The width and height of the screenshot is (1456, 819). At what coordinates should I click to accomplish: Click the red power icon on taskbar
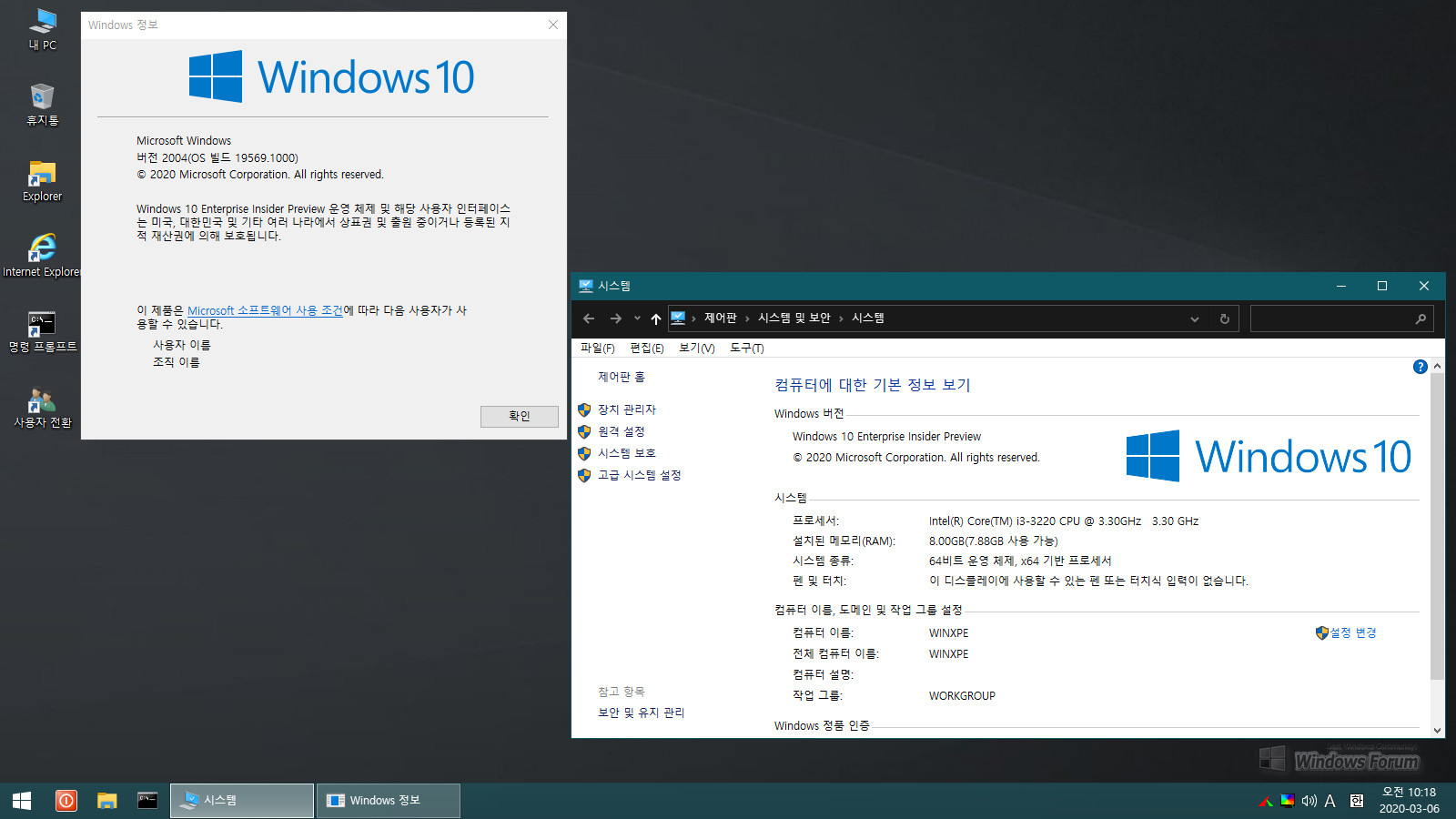pos(66,801)
